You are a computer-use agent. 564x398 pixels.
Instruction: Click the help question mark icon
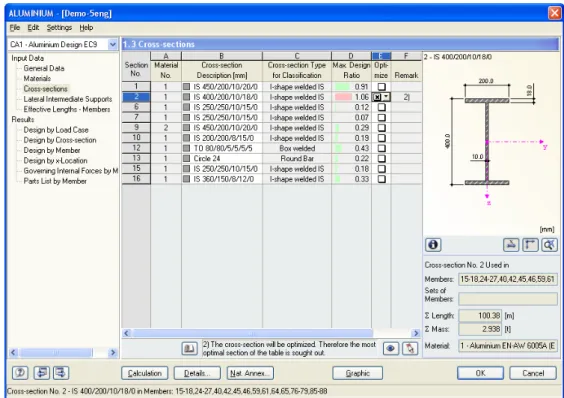pos(20,372)
